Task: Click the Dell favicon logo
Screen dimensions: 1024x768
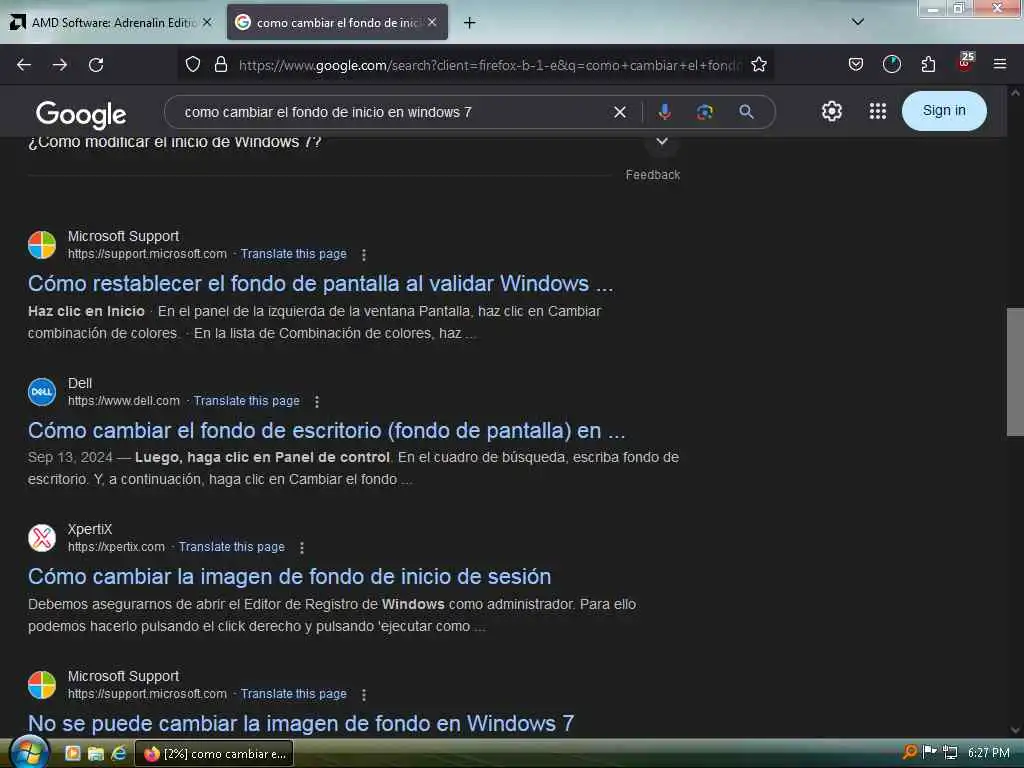Action: [42, 392]
